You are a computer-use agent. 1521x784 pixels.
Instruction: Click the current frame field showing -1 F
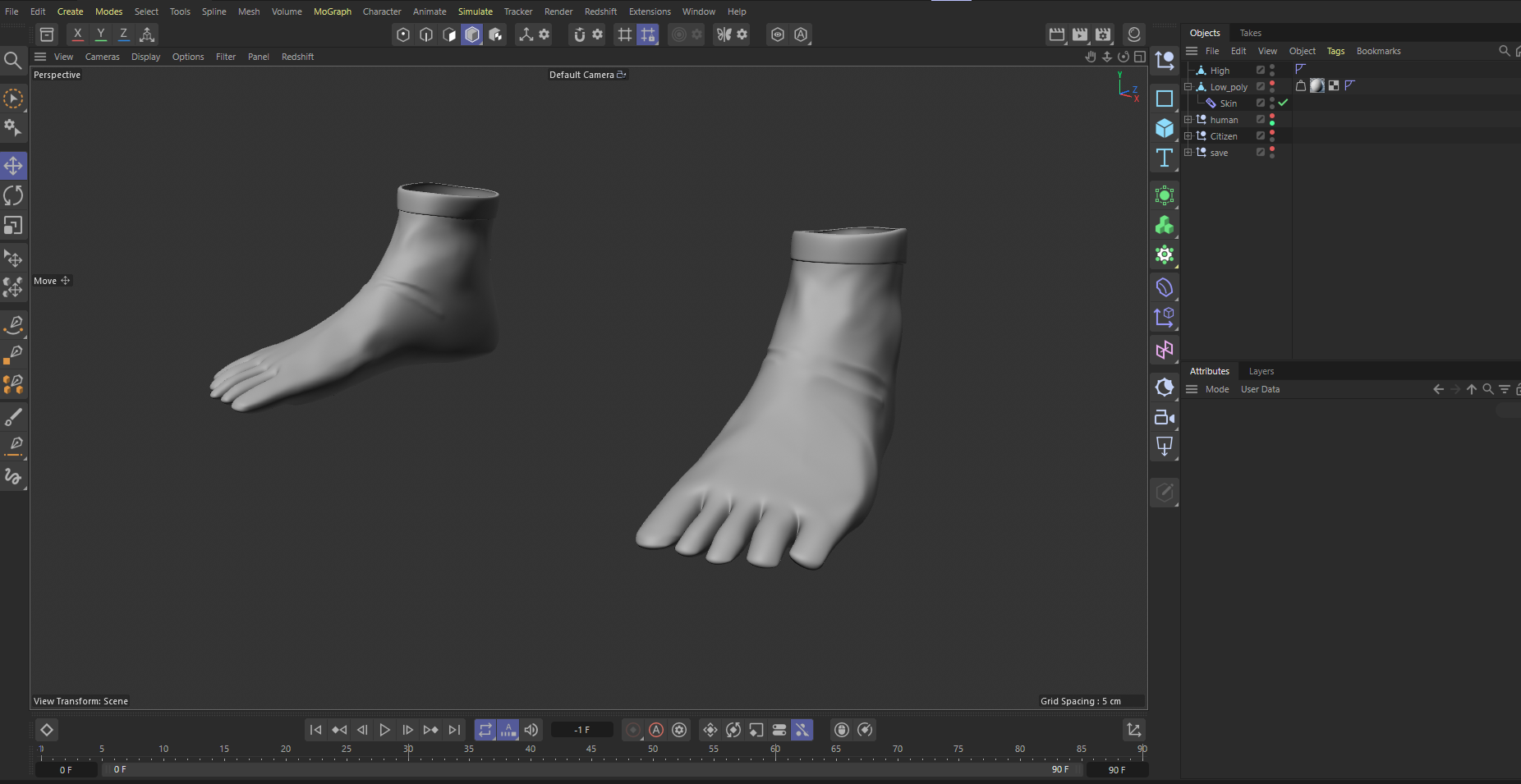coord(581,730)
